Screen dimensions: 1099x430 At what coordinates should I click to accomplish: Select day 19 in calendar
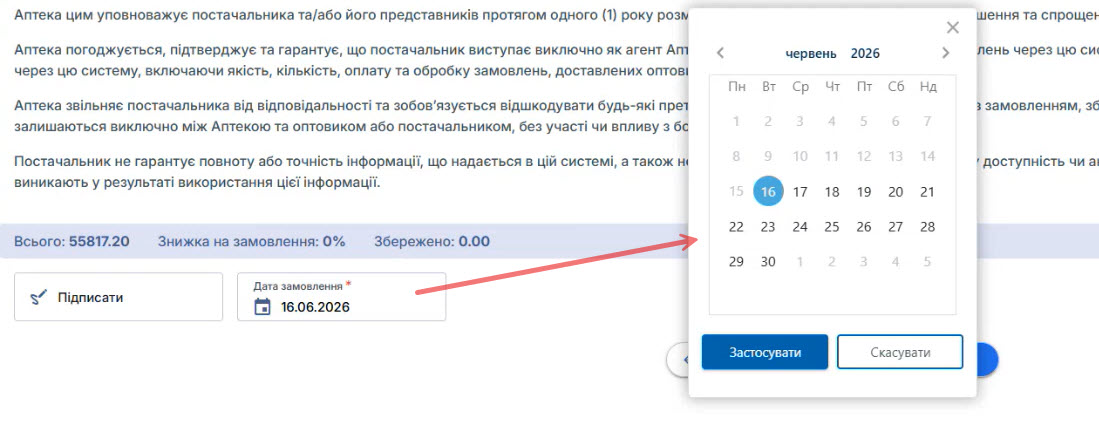click(864, 192)
